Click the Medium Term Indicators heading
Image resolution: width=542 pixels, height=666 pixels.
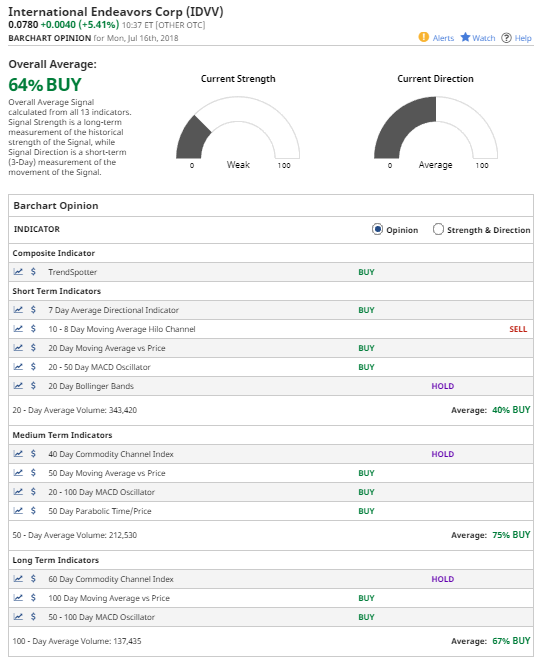pos(62,435)
